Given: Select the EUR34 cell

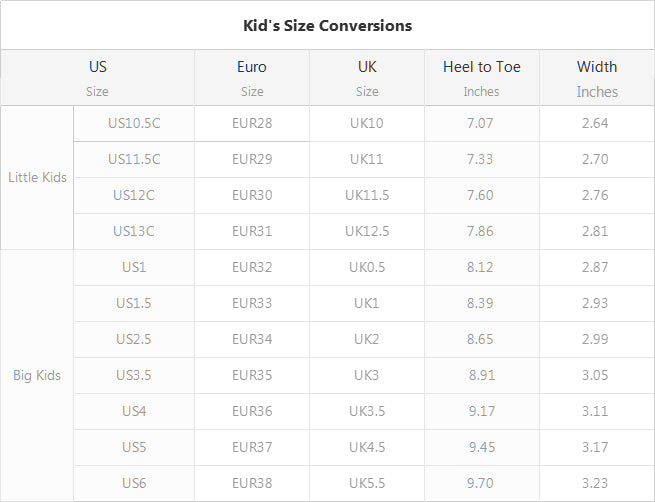Looking at the screenshot, I should [252, 339].
